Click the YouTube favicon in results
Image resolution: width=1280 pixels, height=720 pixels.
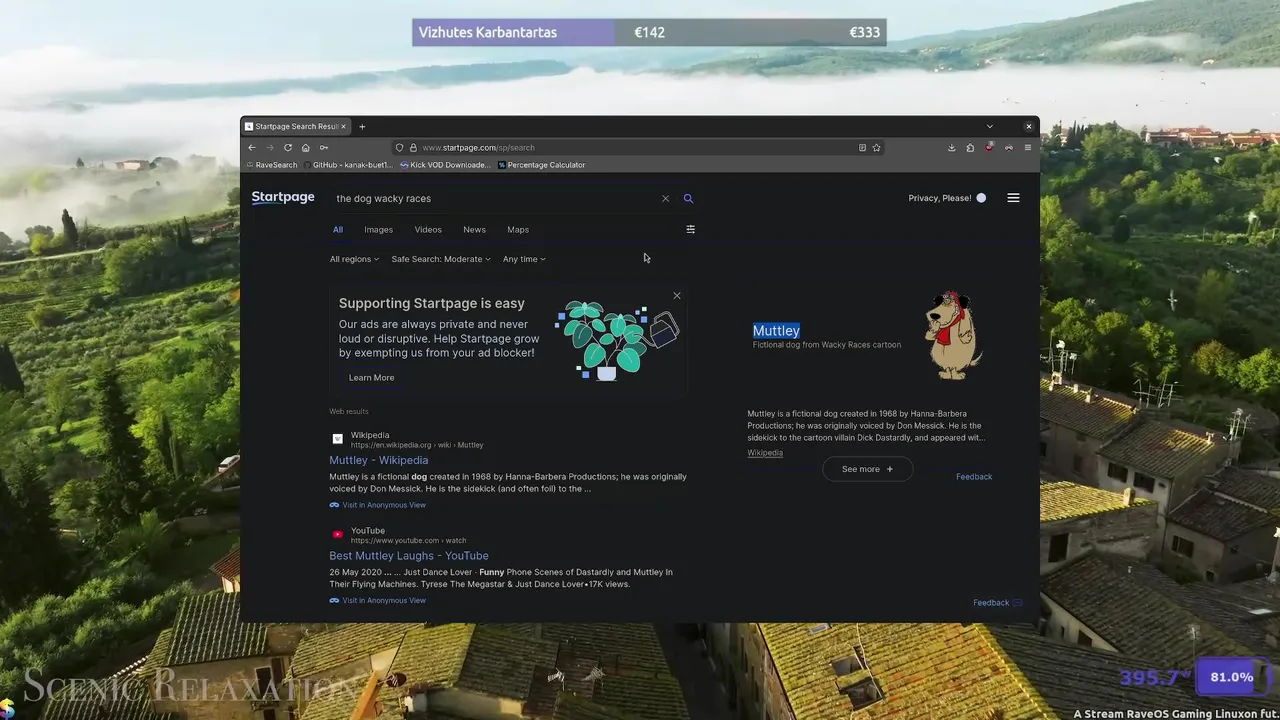(338, 534)
